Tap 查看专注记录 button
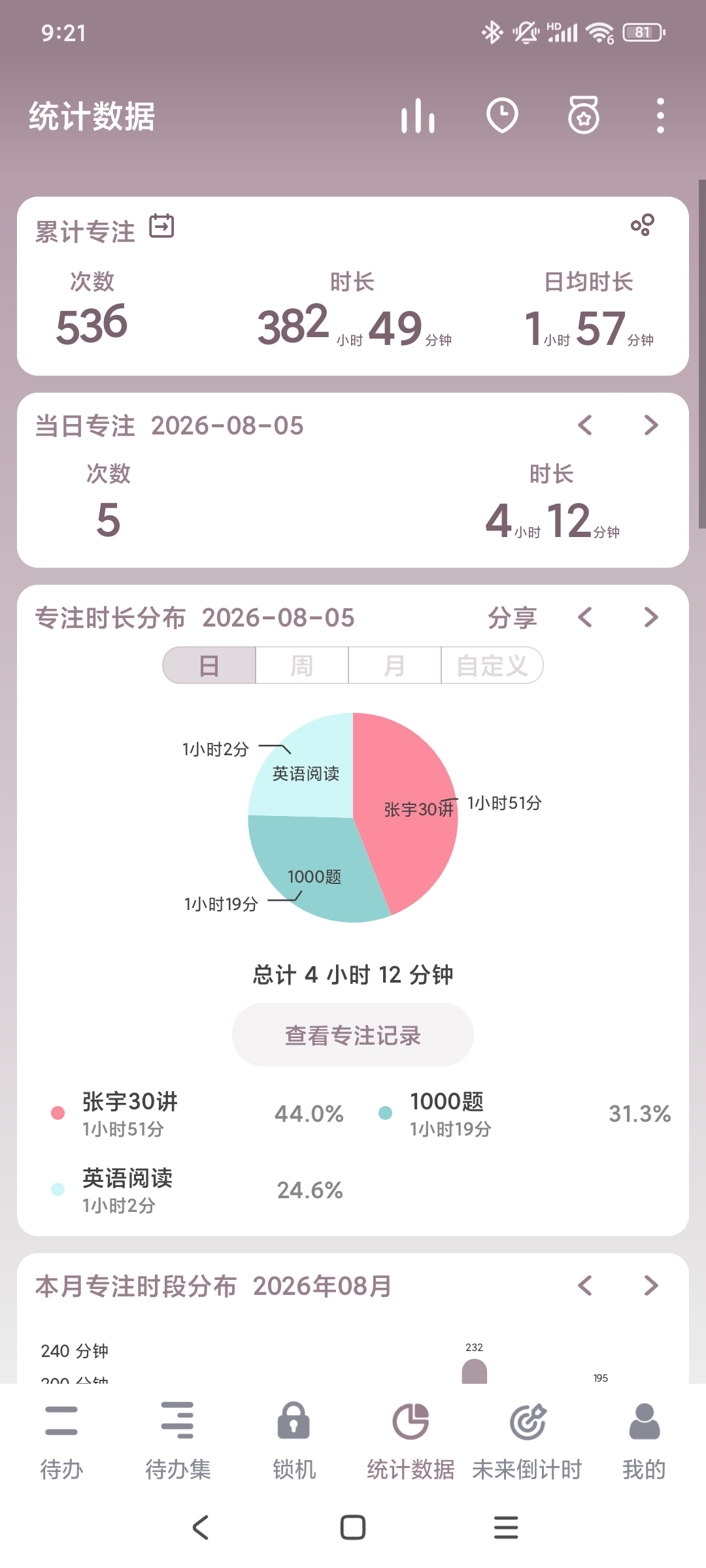Viewport: 706px width, 1568px height. [353, 1035]
